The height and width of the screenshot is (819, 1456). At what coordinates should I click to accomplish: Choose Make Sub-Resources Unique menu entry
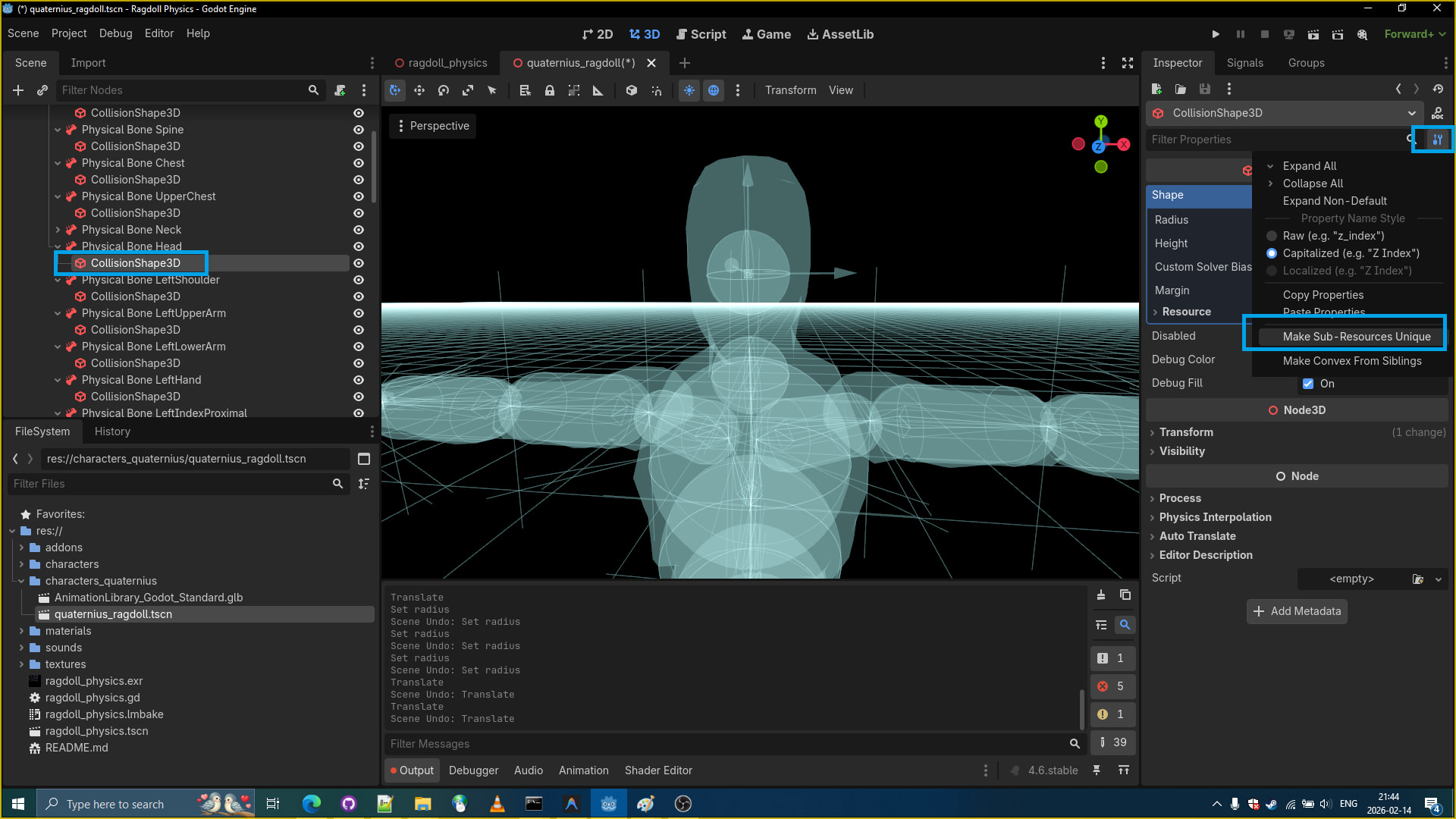[1356, 337]
